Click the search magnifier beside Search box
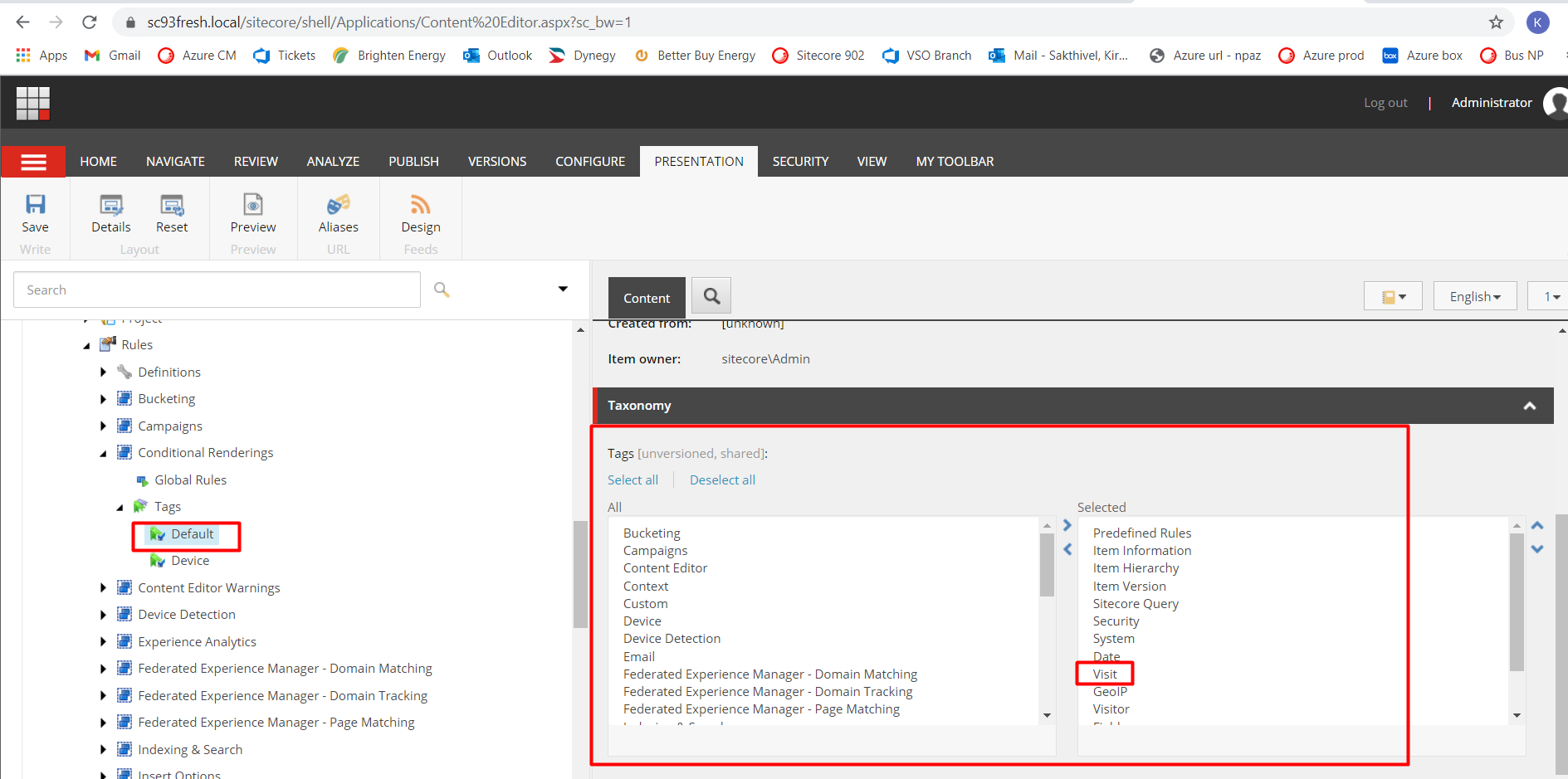1568x779 pixels. pyautogui.click(x=442, y=290)
